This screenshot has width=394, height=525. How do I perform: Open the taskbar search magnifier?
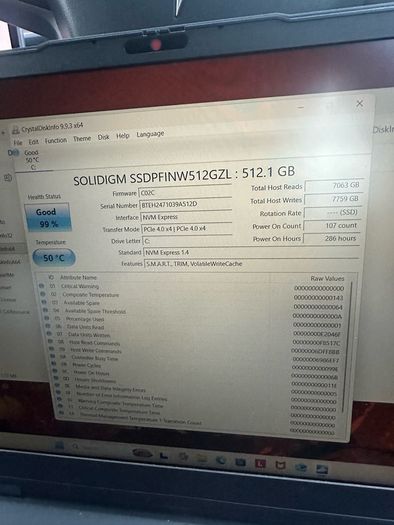[76, 446]
